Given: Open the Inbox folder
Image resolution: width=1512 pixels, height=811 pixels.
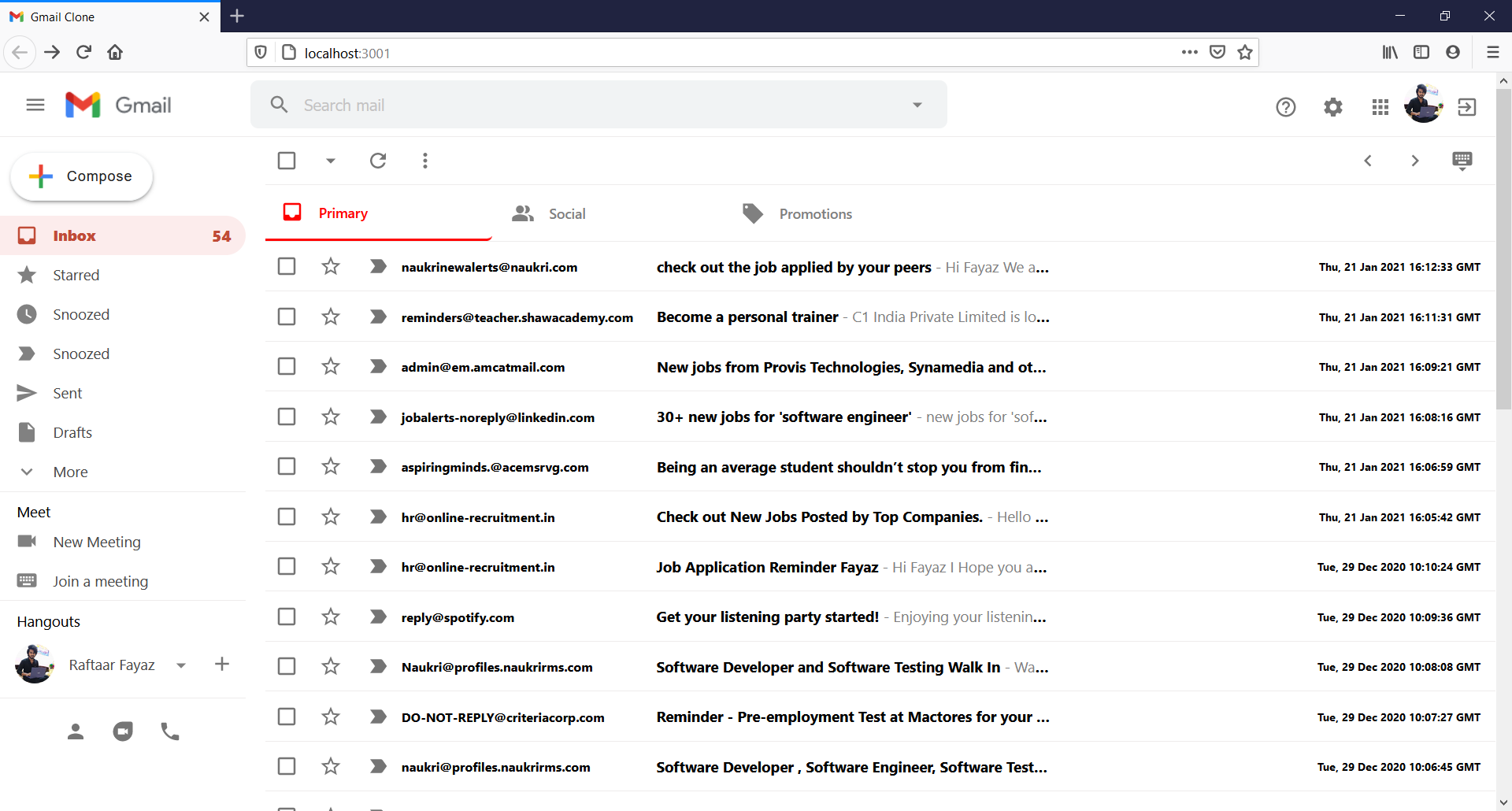Looking at the screenshot, I should (x=123, y=235).
